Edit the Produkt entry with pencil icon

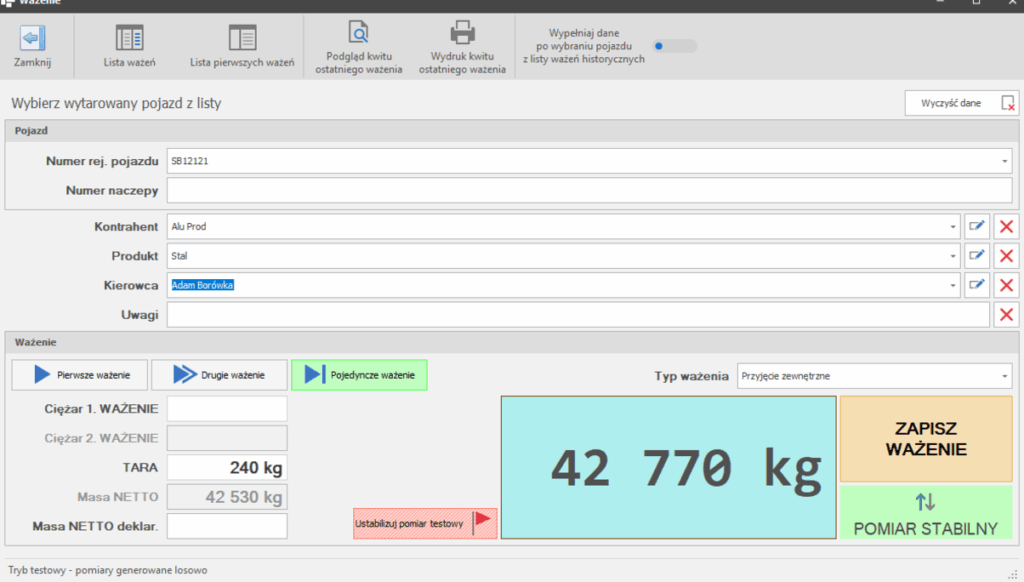tap(977, 256)
